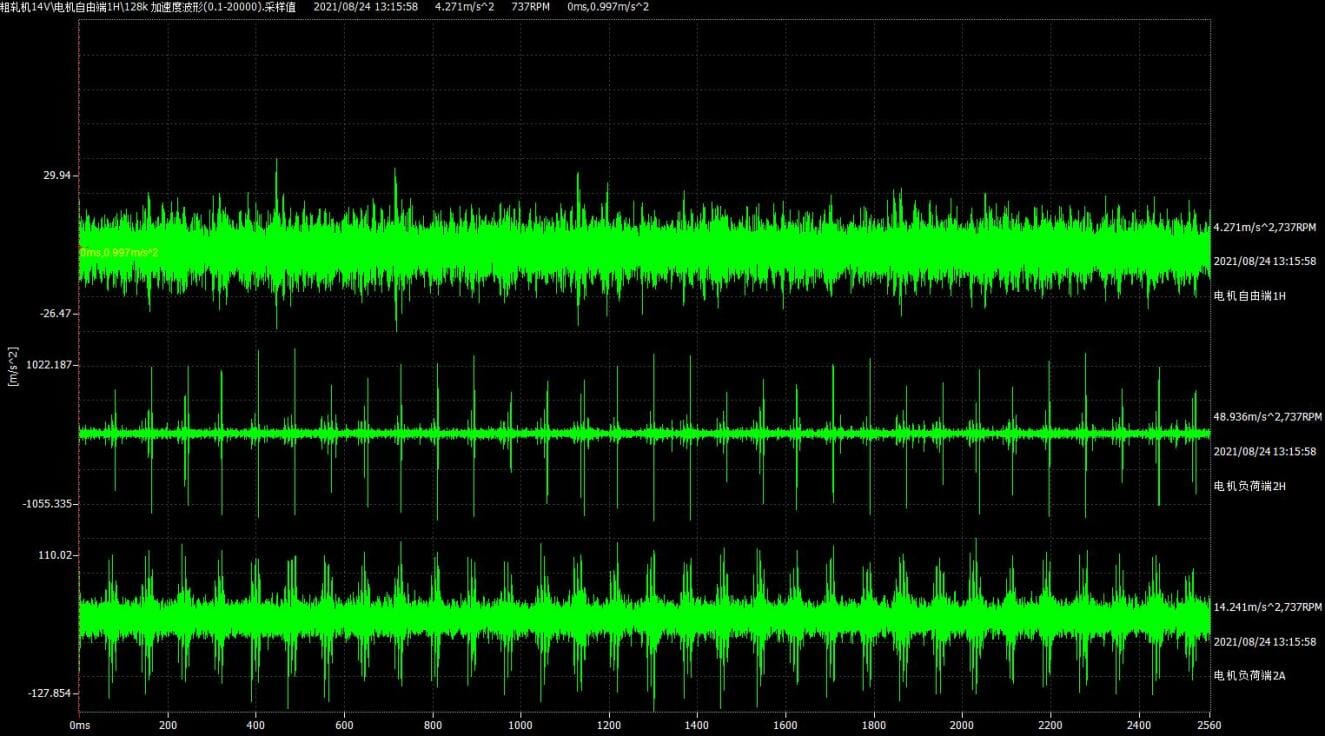Click the 48.936m/s^2,737RPM reading

(1268, 417)
